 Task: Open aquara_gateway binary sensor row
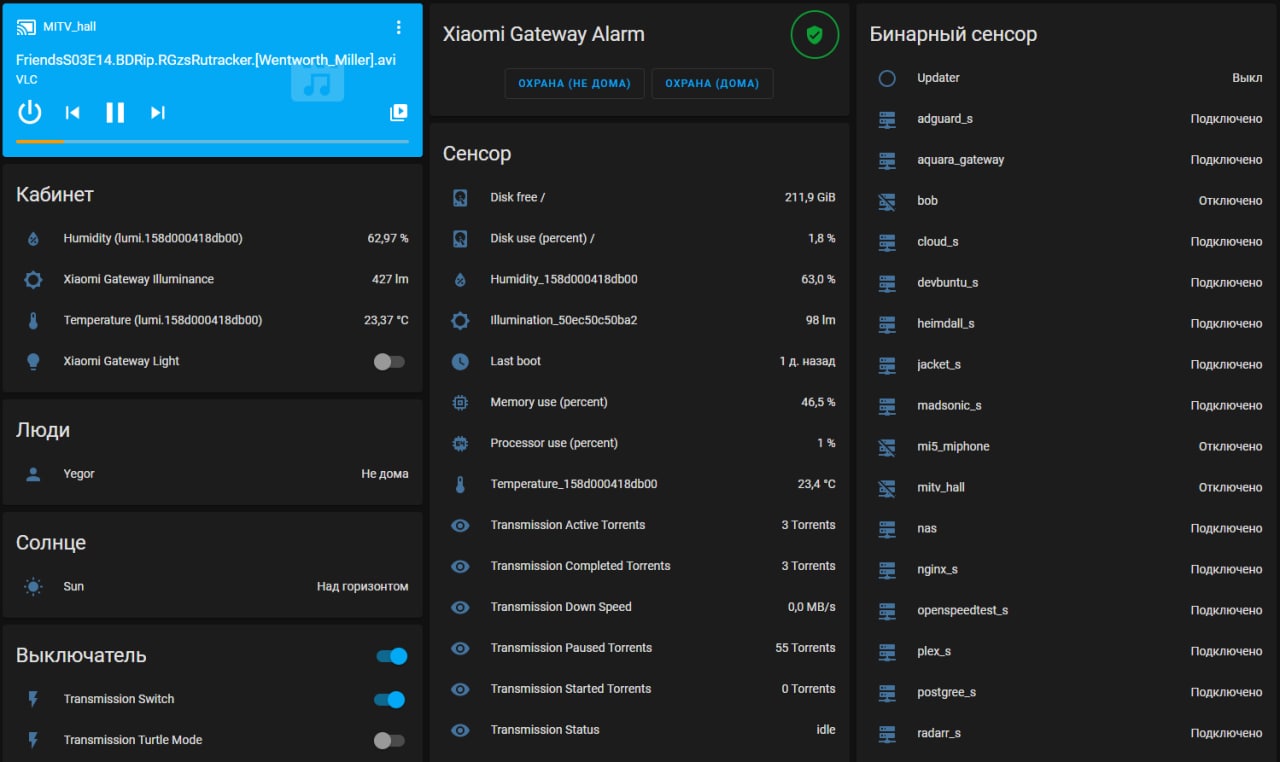pos(1066,160)
